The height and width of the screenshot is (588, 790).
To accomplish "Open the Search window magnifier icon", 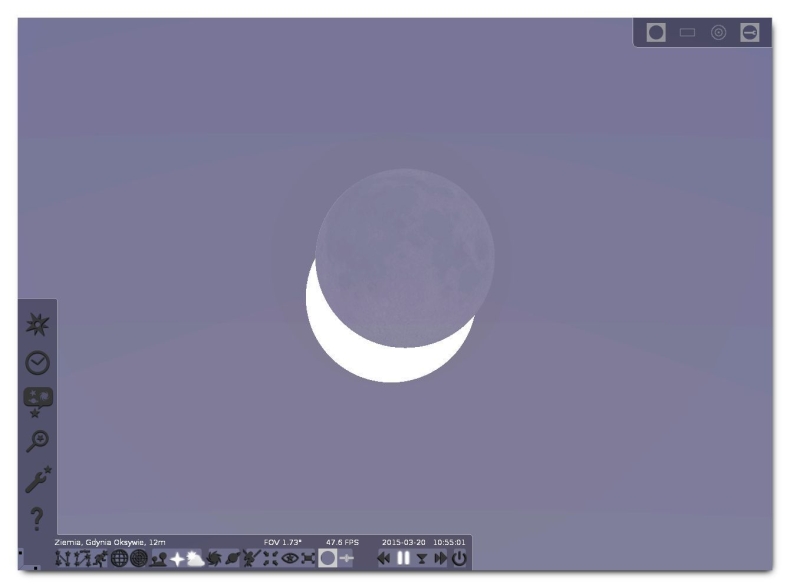I will 35,440.
